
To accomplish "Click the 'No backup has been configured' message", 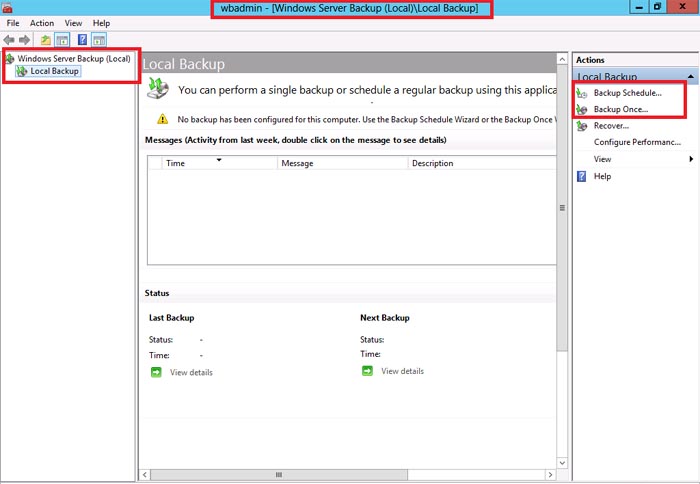I will [x=367, y=119].
